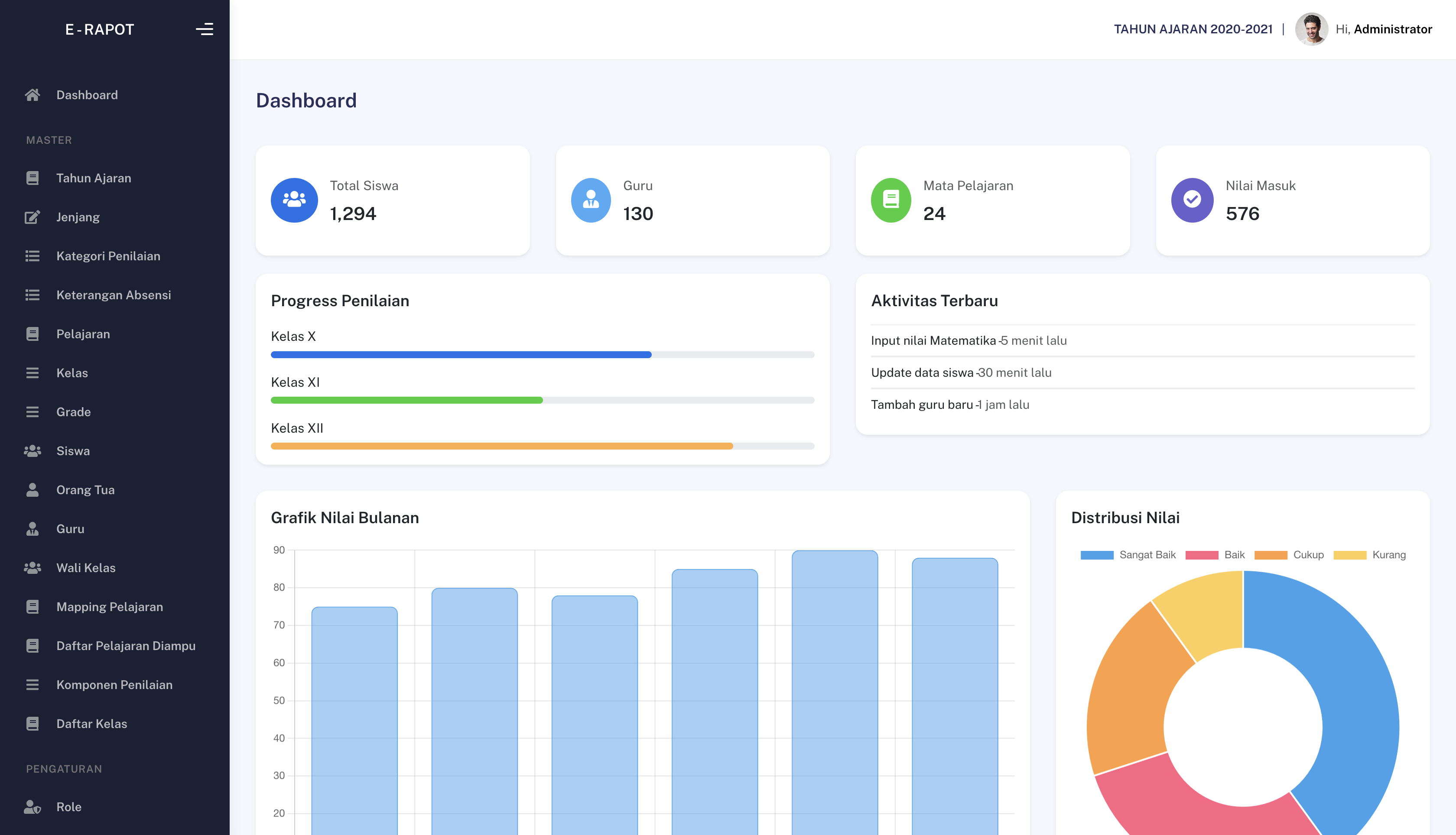Click the Role user-shield icon

tap(32, 807)
